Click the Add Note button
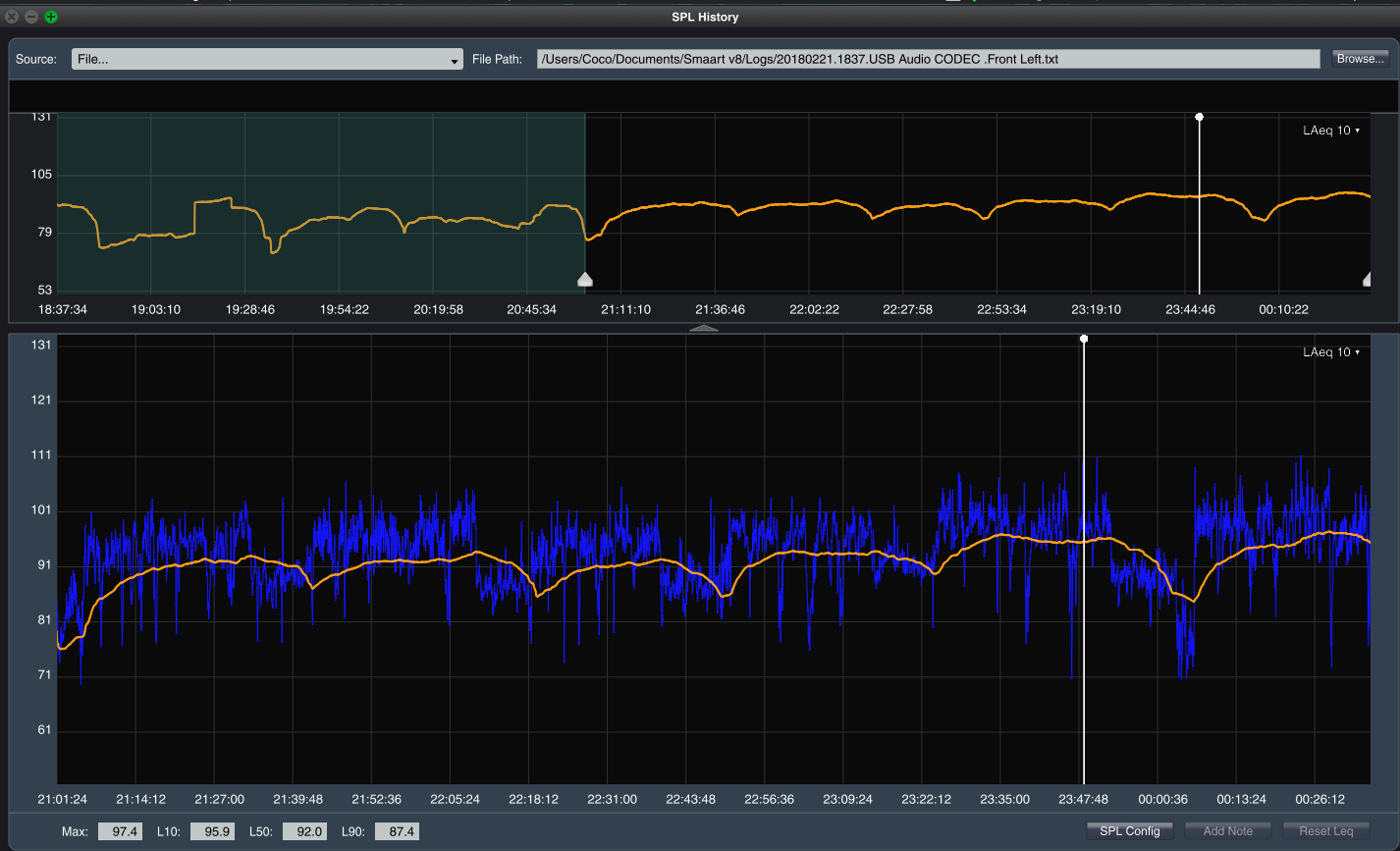The width and height of the screenshot is (1400, 851). point(1227,831)
